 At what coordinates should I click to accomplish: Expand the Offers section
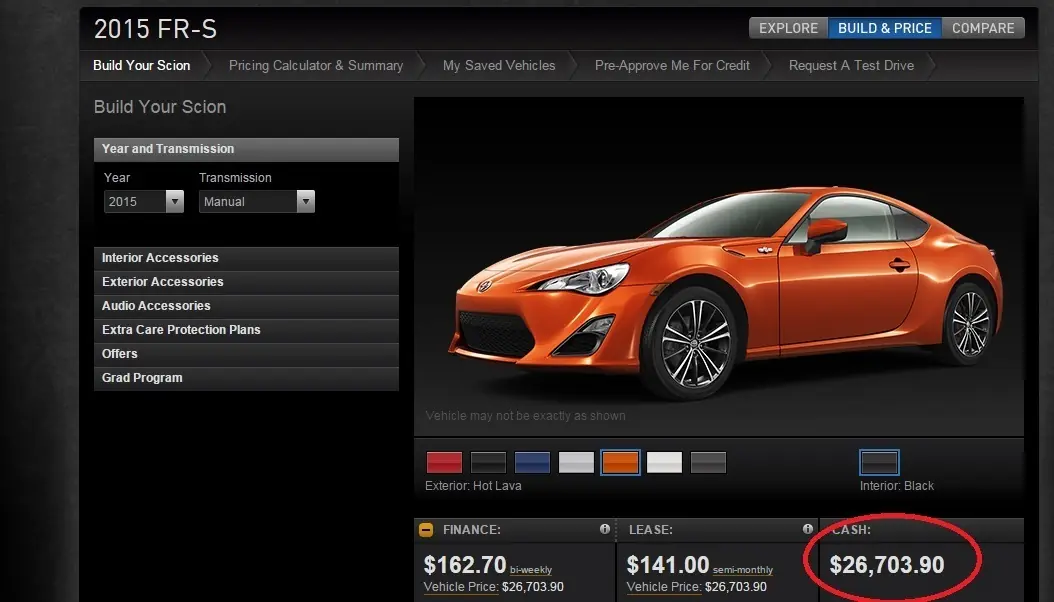(x=246, y=355)
